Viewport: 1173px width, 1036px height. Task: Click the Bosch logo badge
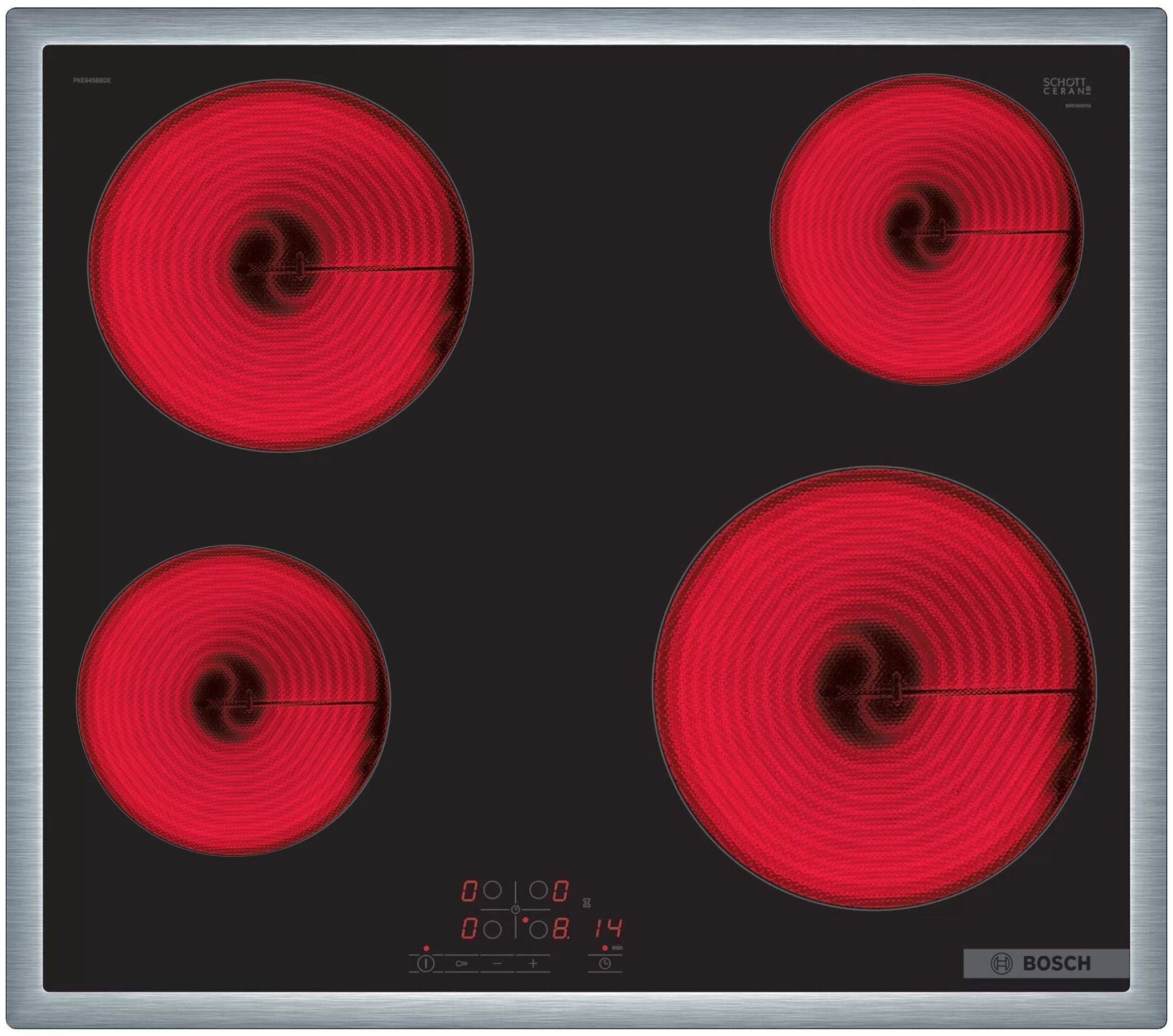[1046, 963]
